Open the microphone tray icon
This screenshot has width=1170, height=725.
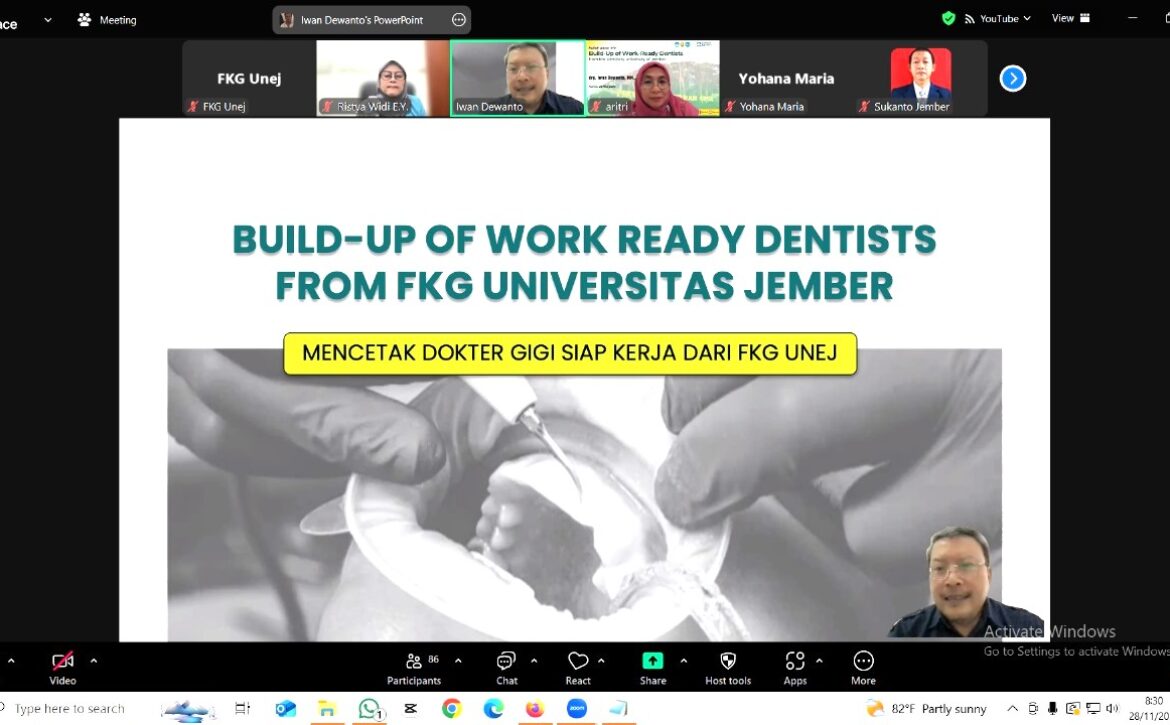tap(1052, 709)
